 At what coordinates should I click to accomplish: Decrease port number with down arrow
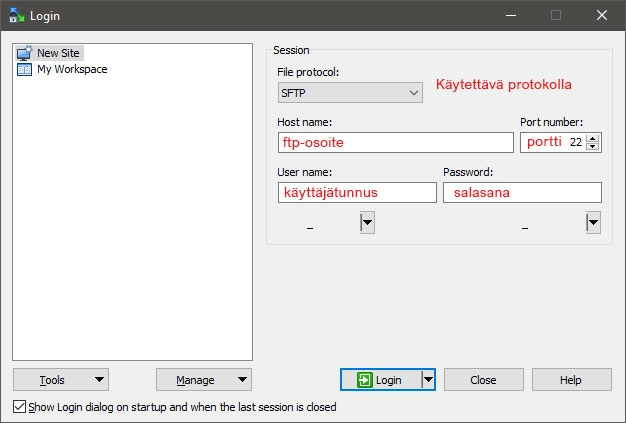(593, 147)
